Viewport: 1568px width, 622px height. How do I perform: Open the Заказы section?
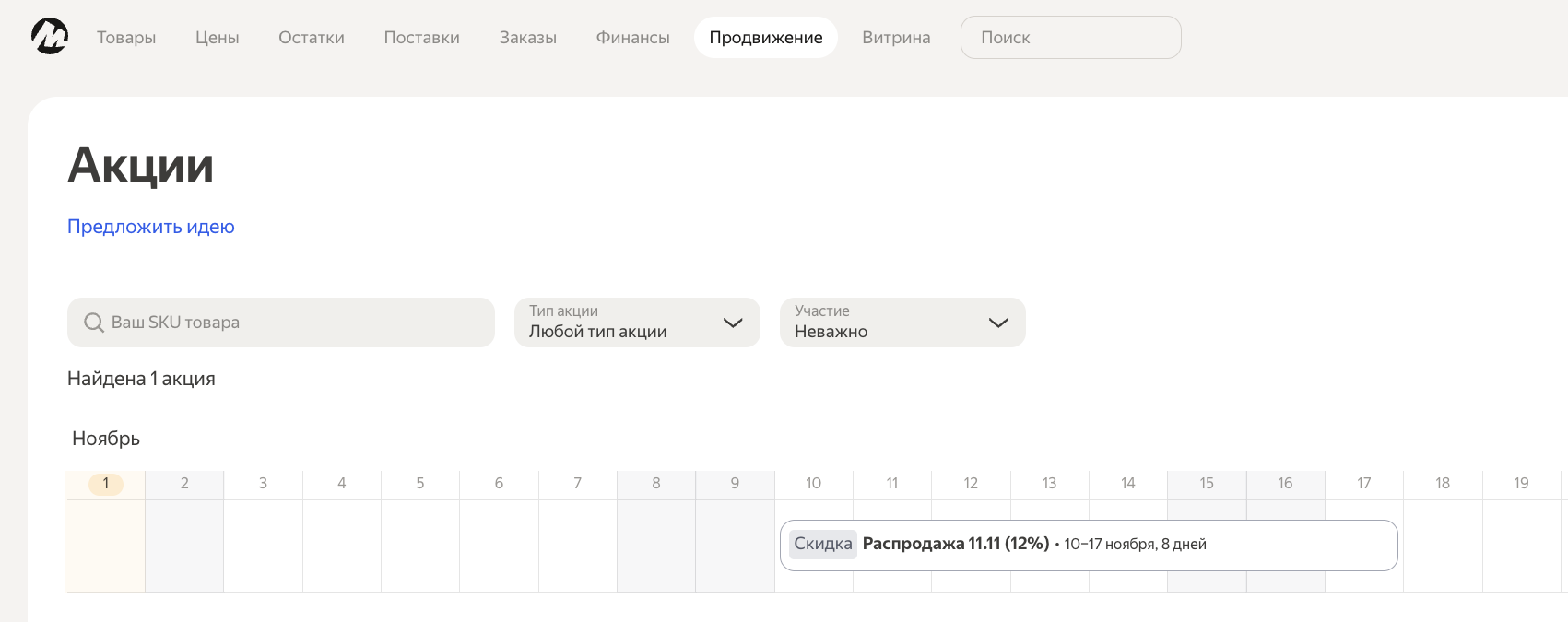[527, 38]
